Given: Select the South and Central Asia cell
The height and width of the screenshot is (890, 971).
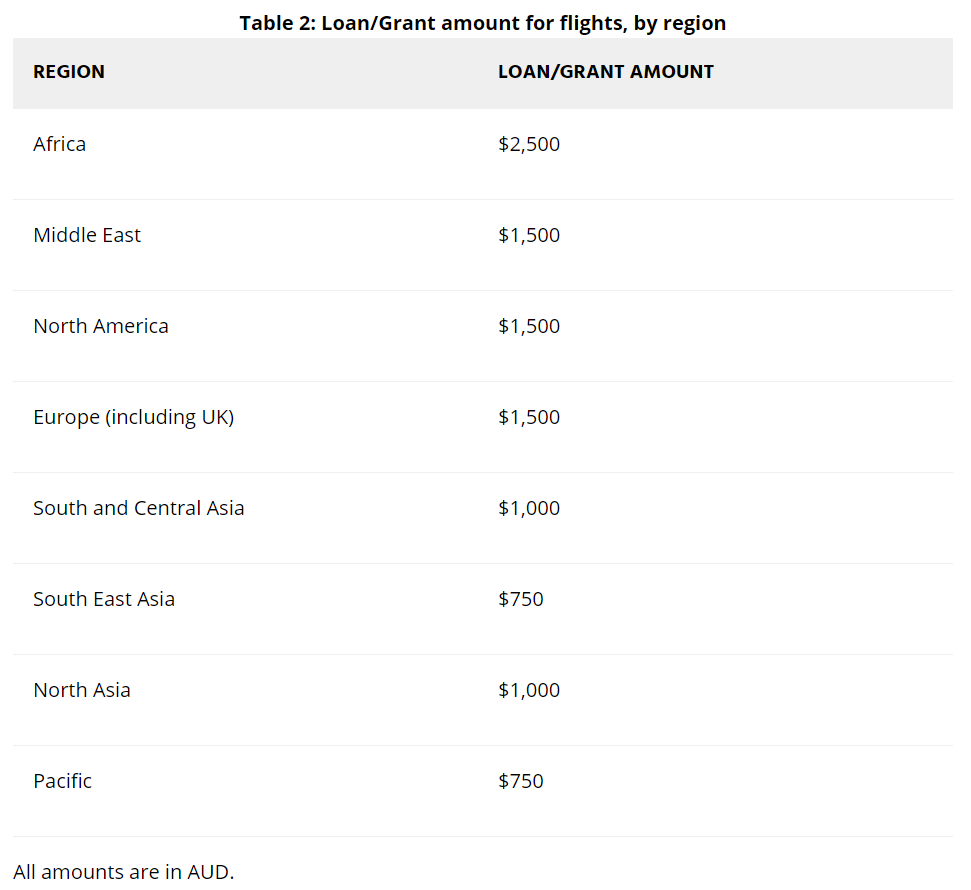Looking at the screenshot, I should (139, 508).
